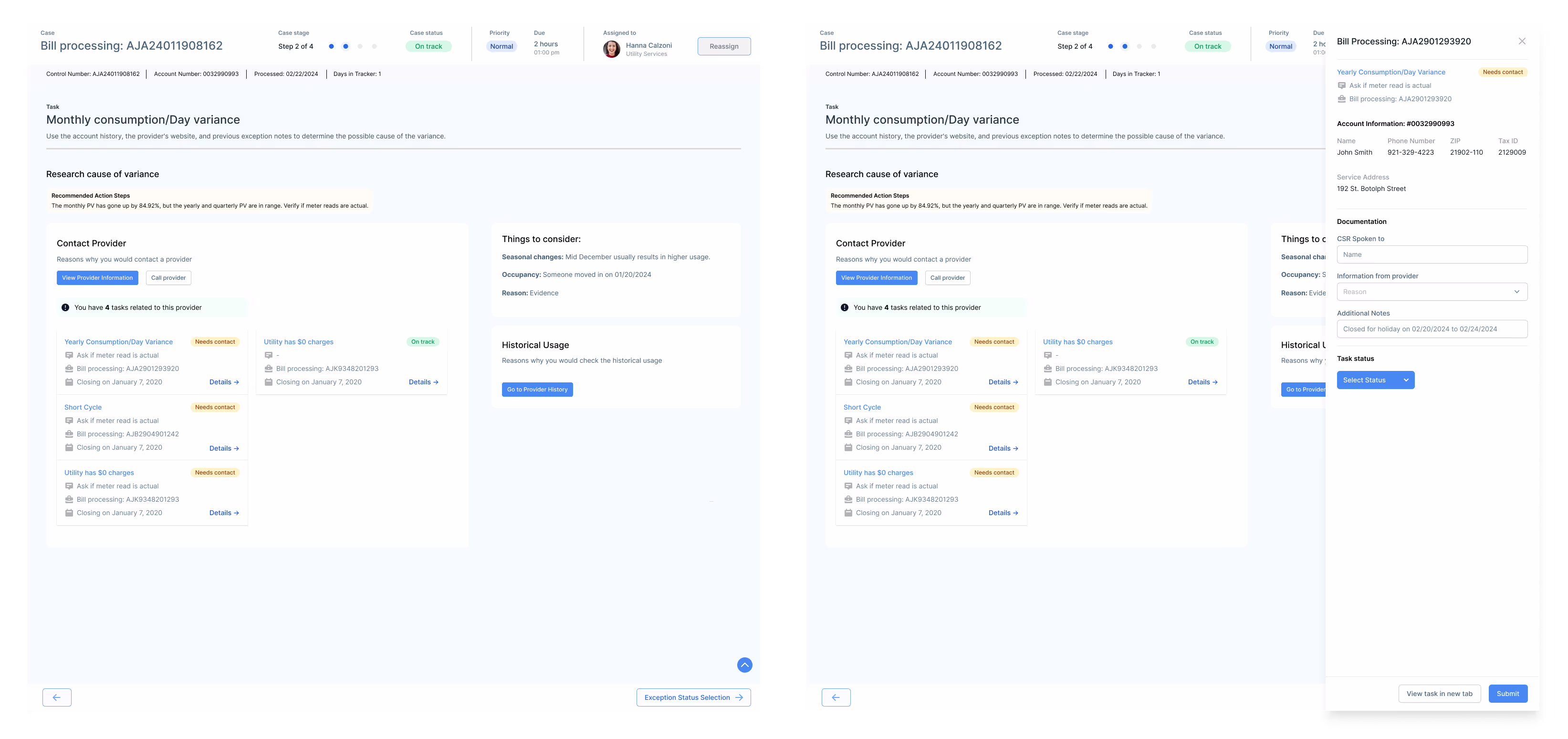Click the scroll-to-top chevron circle button
This screenshot has height=739, width=1568.
(x=744, y=665)
